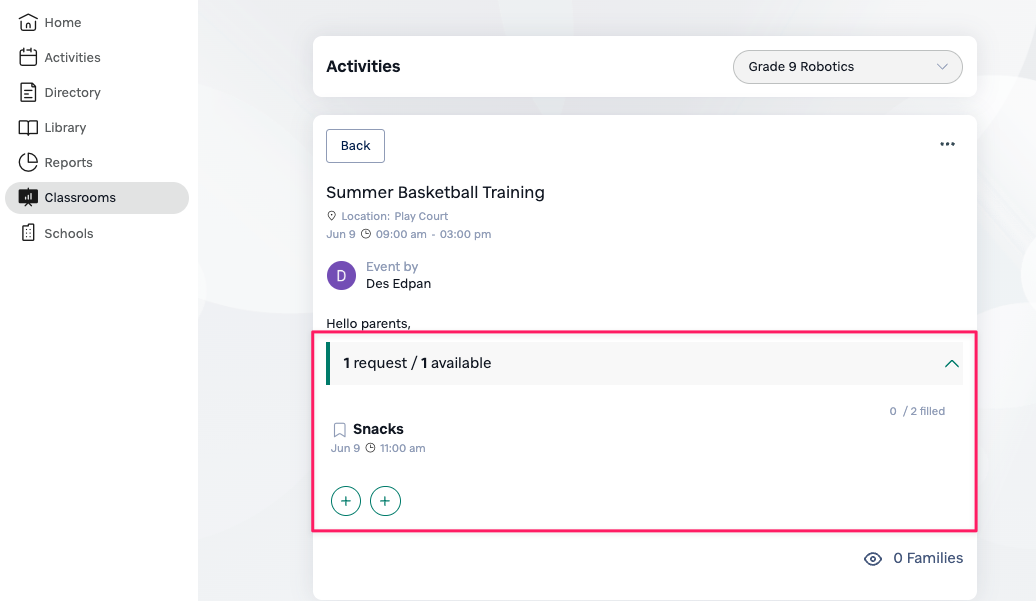Image resolution: width=1036 pixels, height=601 pixels.
Task: Click the Des Edpan organizer name
Action: click(398, 284)
